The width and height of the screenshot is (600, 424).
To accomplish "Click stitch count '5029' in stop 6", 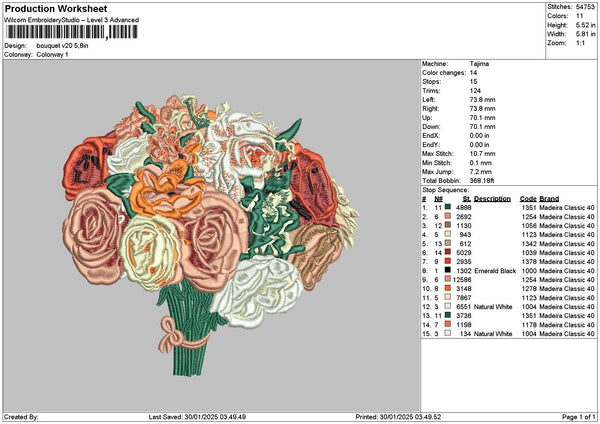I will point(463,253).
